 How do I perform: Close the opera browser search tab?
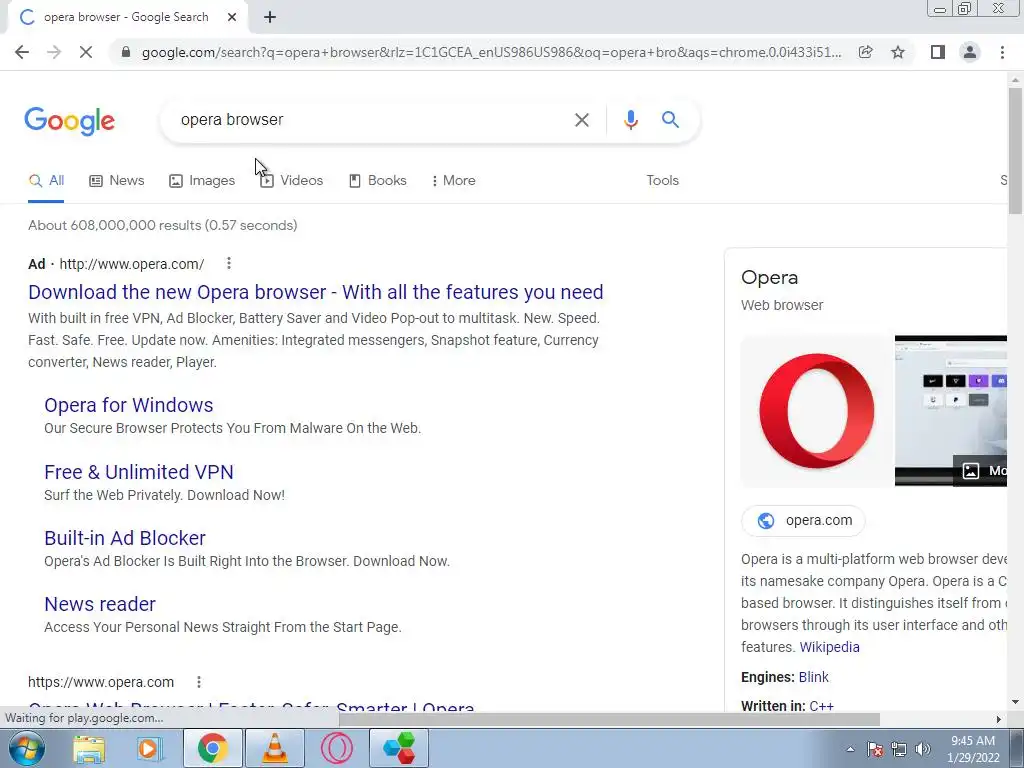click(232, 17)
